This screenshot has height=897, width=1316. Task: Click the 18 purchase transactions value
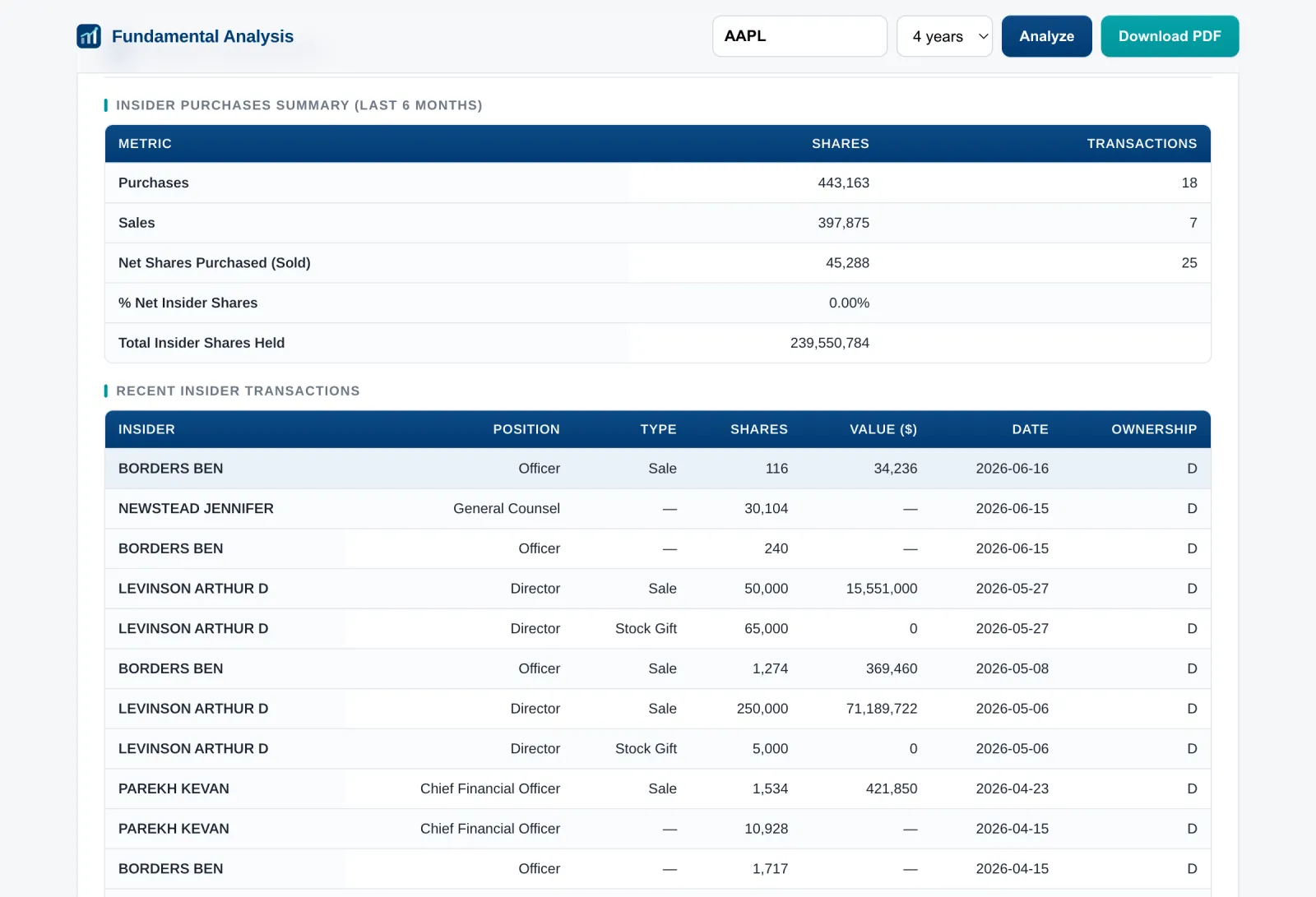(1189, 183)
